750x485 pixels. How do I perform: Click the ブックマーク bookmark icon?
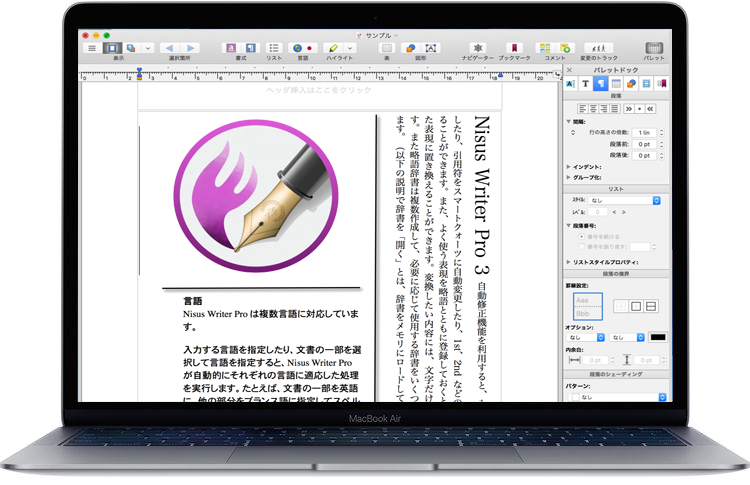click(x=514, y=48)
